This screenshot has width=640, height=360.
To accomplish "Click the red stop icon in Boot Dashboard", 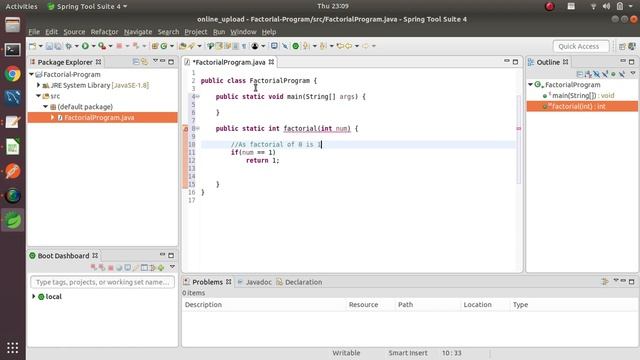I will coord(110,268).
